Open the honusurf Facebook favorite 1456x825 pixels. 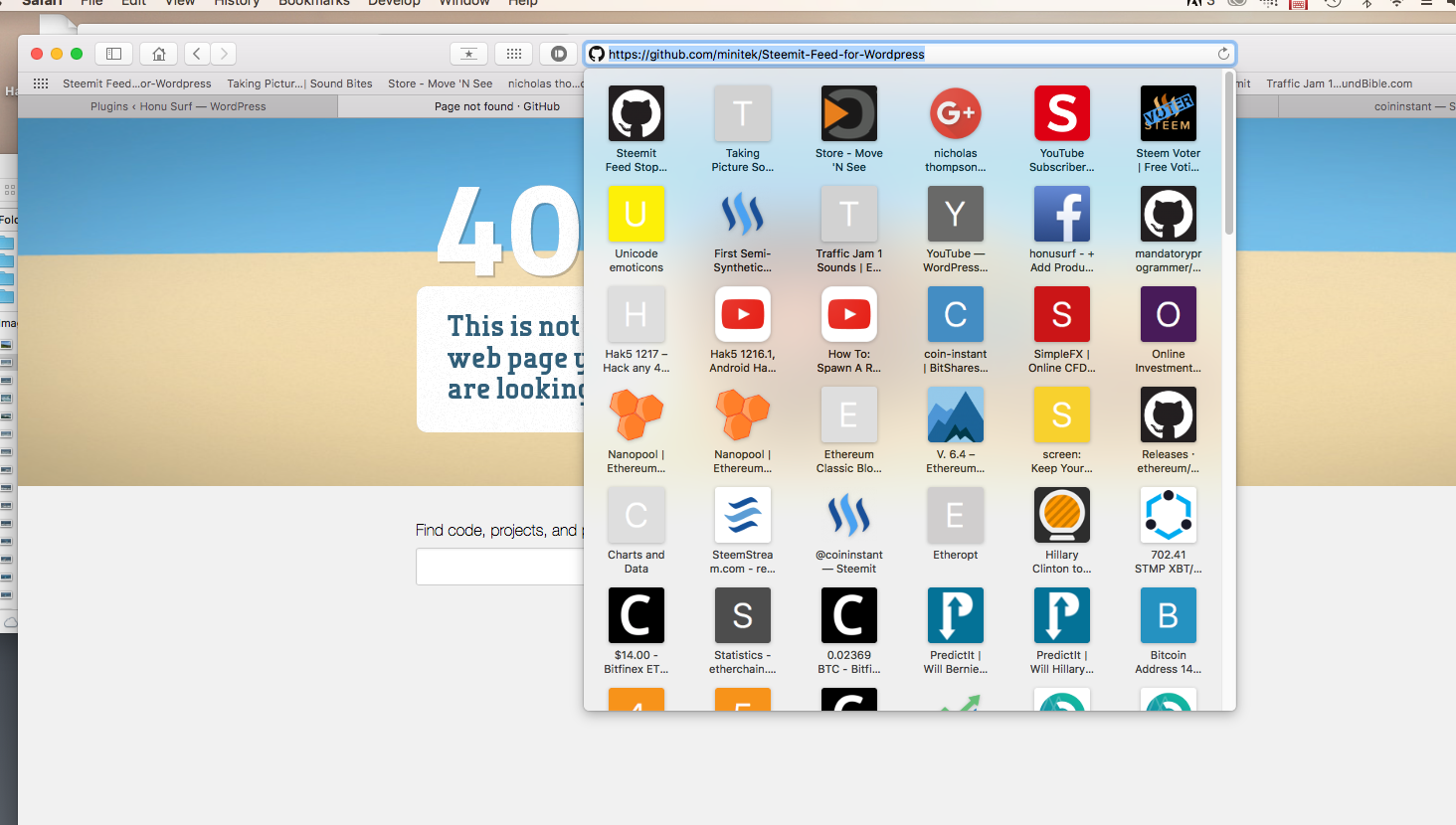[x=1062, y=214]
